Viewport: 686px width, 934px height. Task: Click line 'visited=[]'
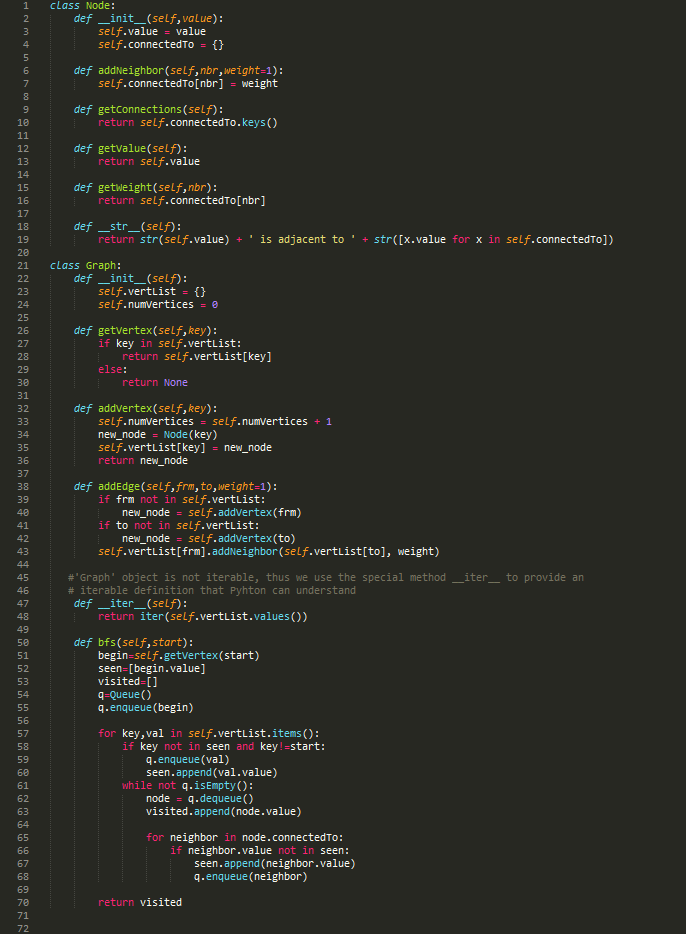click(x=128, y=682)
